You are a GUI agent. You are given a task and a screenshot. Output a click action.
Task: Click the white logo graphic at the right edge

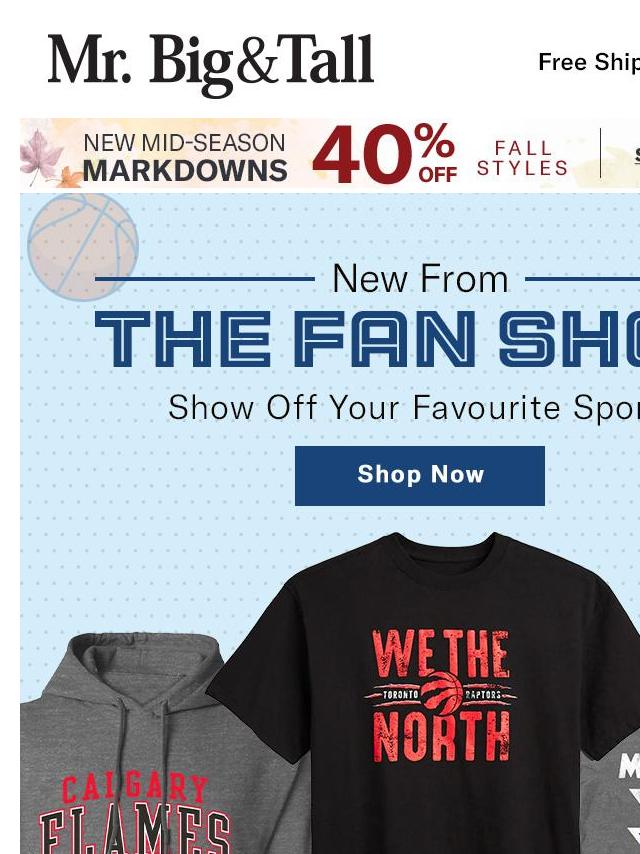tap(629, 801)
